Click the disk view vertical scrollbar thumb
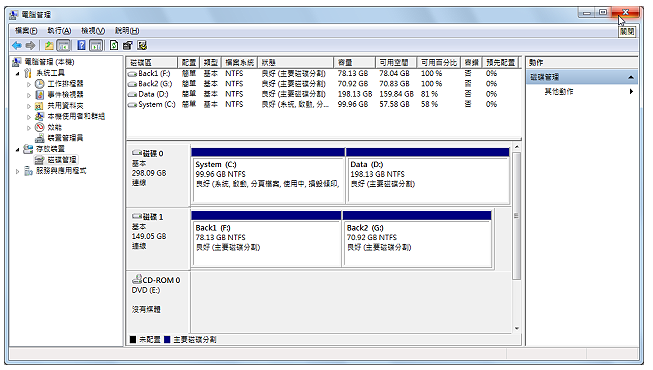The image size is (653, 370). (516, 216)
